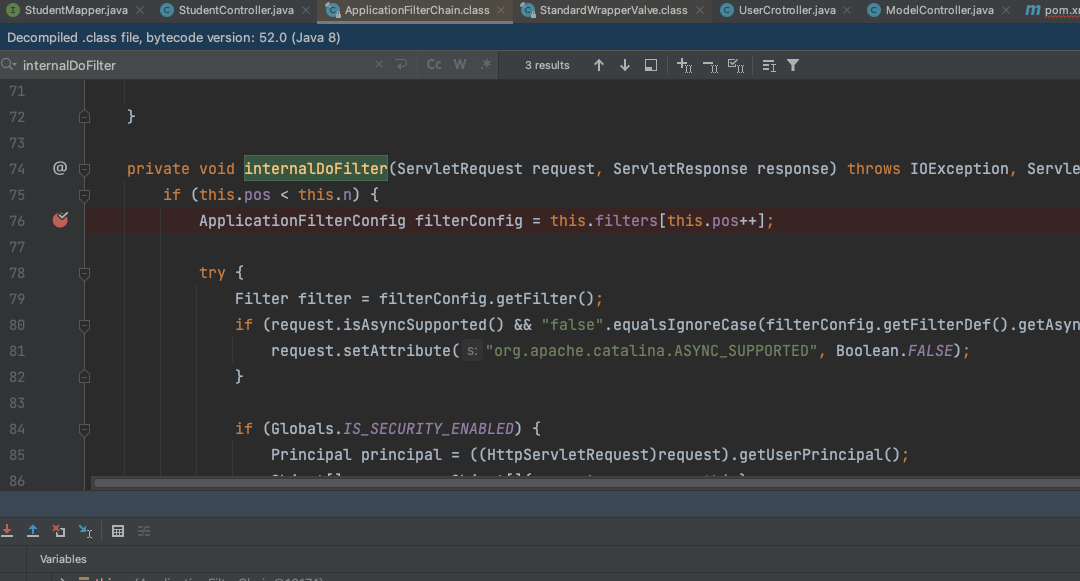The width and height of the screenshot is (1080, 581).
Task: Open search results in Find window
Action: point(651,65)
